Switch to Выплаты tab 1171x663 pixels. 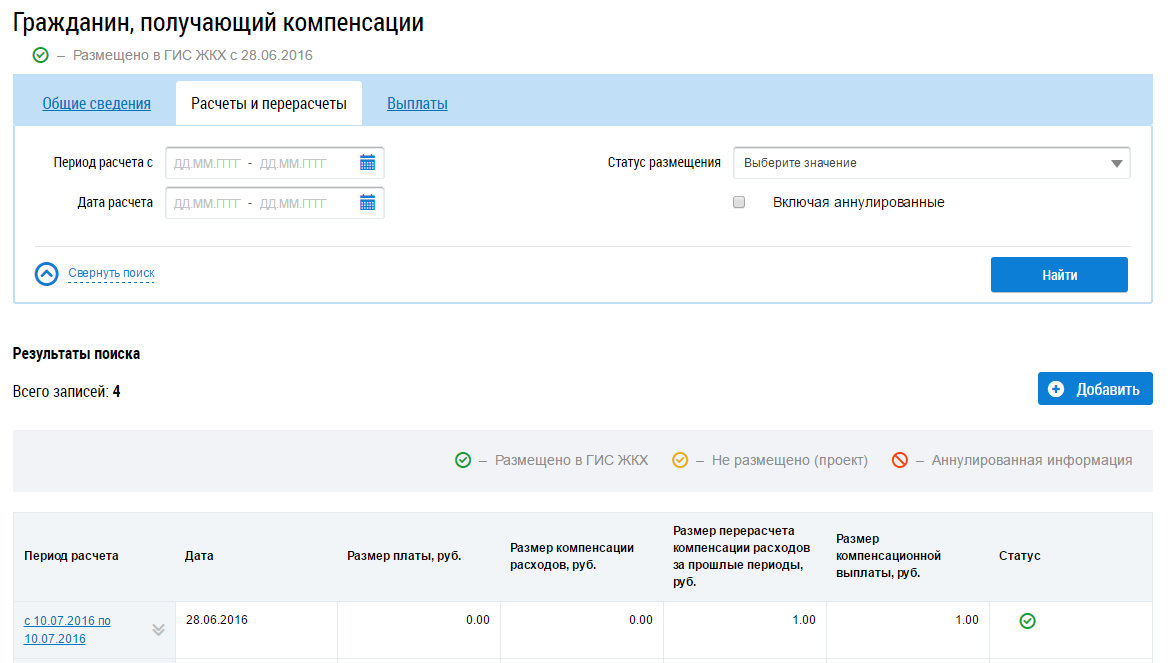click(417, 103)
